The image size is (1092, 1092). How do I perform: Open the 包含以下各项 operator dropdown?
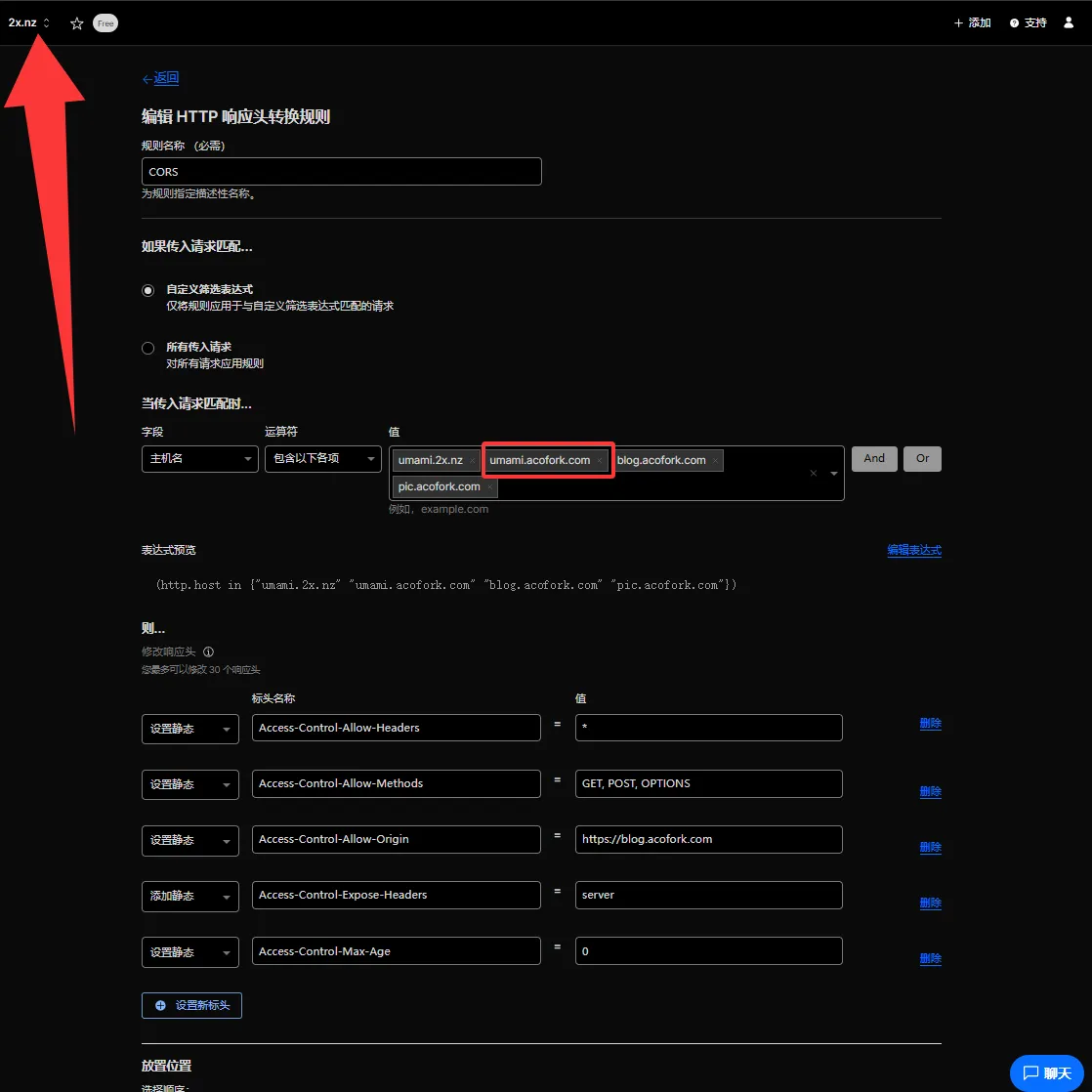(322, 459)
